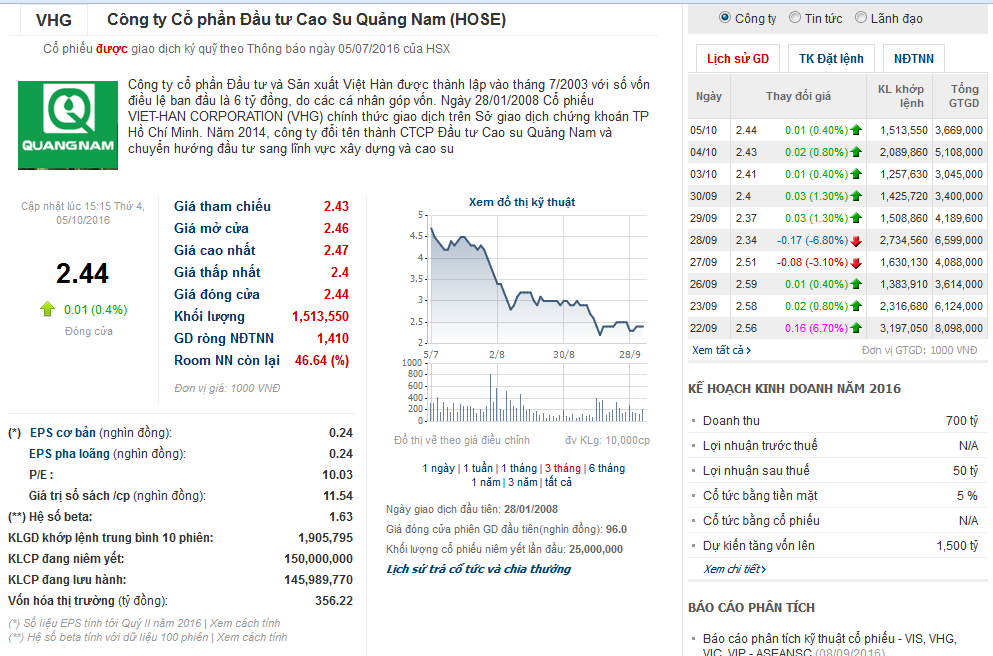The image size is (993, 656).
Task: Click up arrow icon in 30/09 history row
Action: click(856, 196)
